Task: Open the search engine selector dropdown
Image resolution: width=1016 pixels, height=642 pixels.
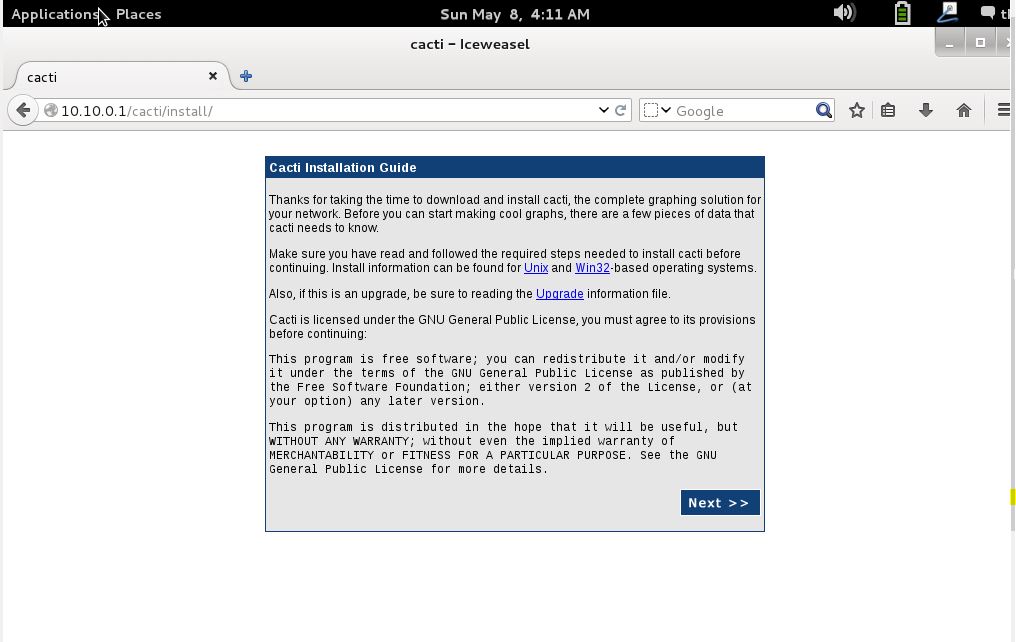Action: [x=657, y=110]
